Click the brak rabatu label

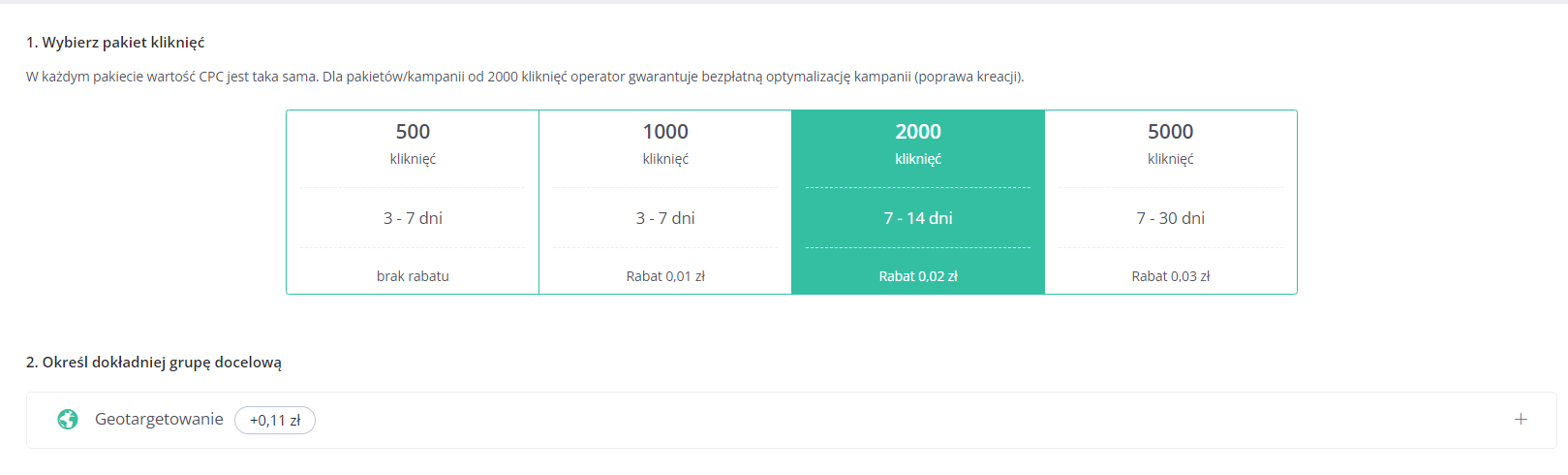[x=413, y=276]
